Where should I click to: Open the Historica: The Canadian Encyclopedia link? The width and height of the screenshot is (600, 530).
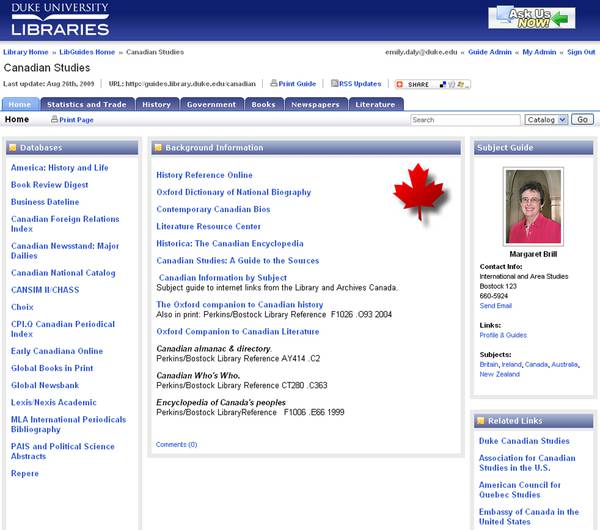coord(229,243)
